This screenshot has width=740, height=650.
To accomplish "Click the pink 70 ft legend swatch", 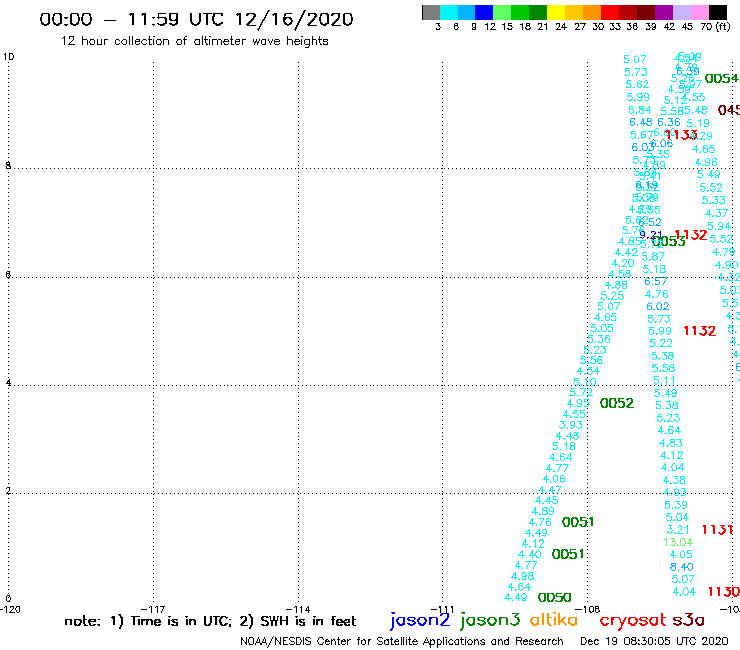I will 699,12.
